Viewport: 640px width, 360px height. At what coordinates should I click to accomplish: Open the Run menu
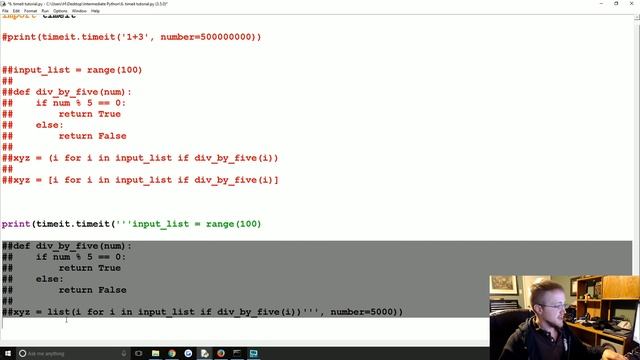[x=45, y=11]
